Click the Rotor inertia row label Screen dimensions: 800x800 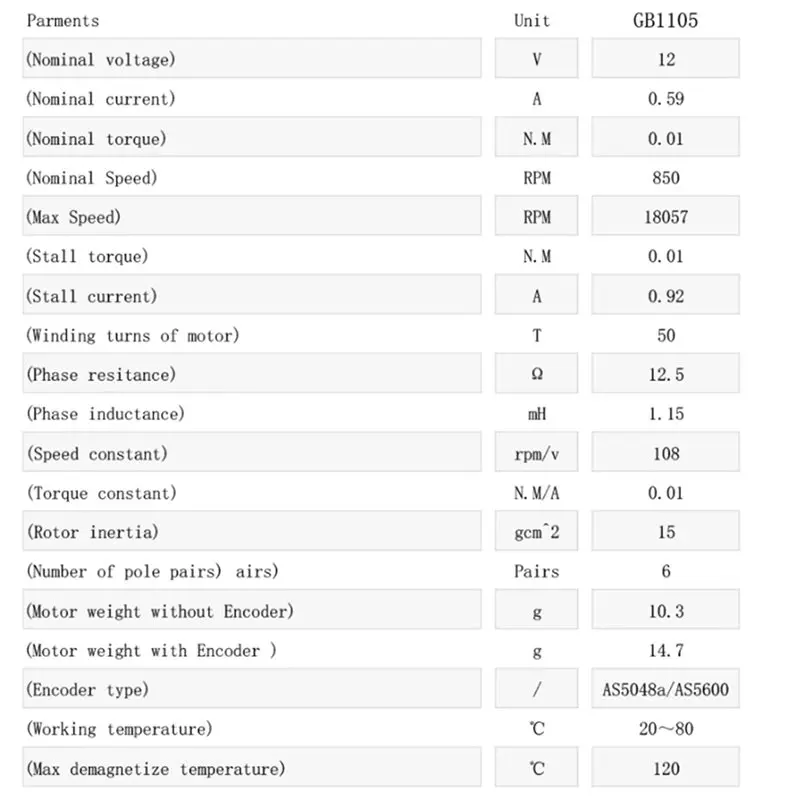(x=92, y=532)
